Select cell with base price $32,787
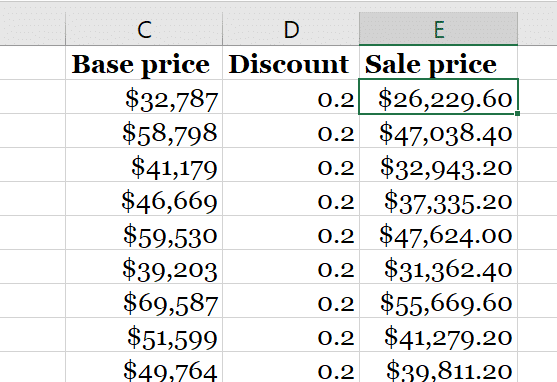Viewport: 557px width, 382px height. click(x=144, y=97)
